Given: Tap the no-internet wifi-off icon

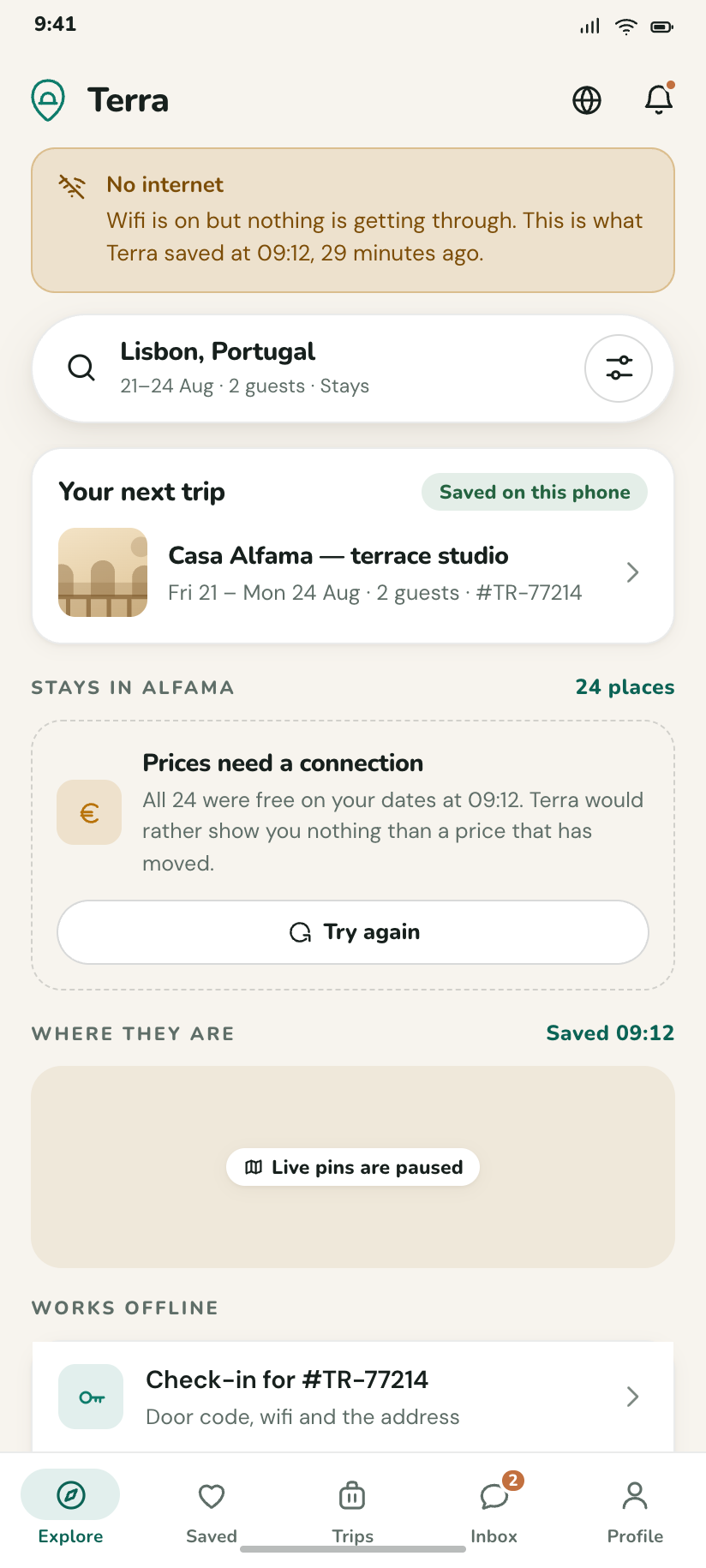Looking at the screenshot, I should point(72,186).
